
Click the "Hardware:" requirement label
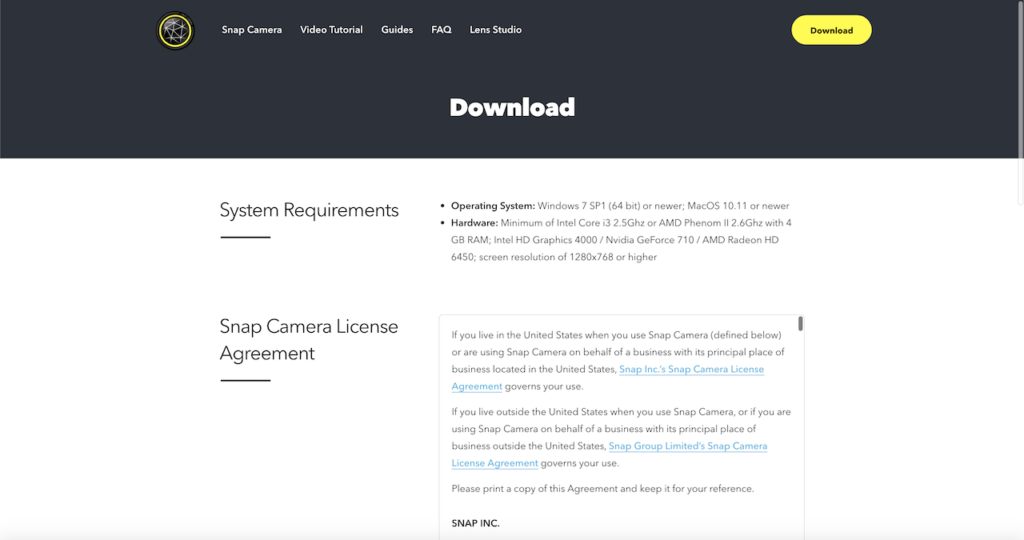(474, 223)
